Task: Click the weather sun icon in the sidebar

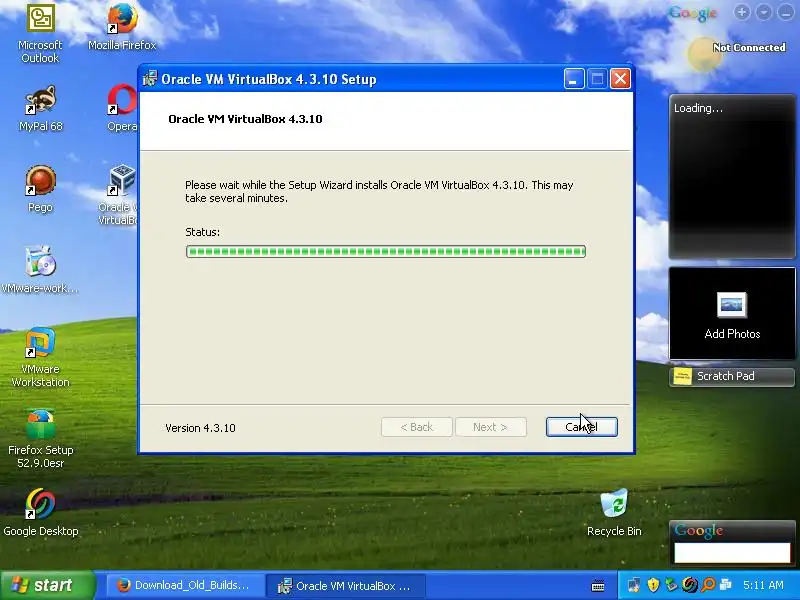Action: tap(704, 55)
